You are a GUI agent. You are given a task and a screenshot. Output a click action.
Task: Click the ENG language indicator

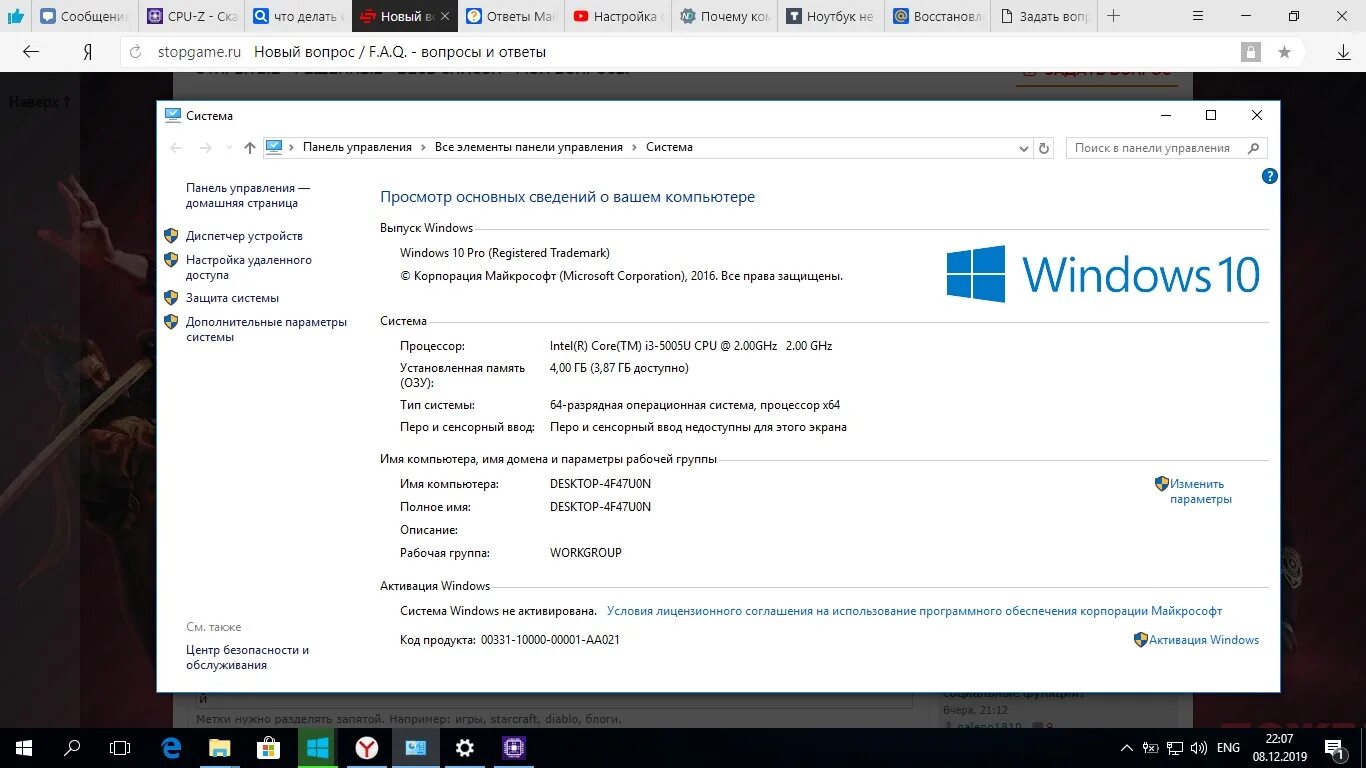[1228, 748]
